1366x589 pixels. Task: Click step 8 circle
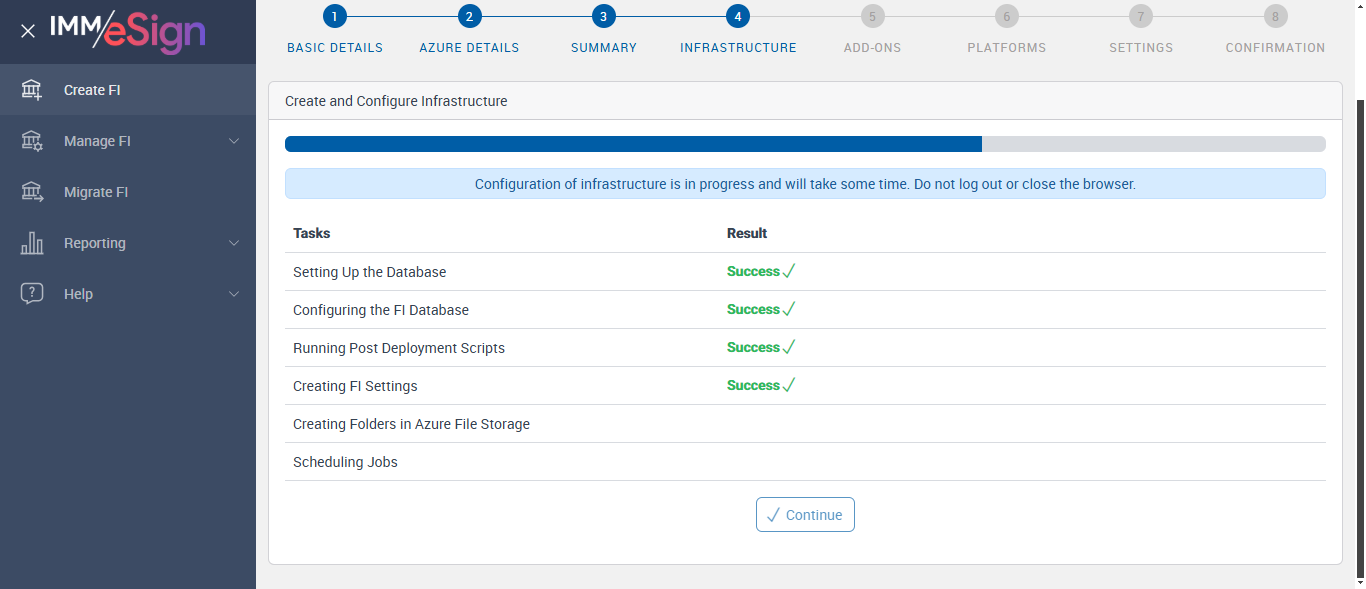pyautogui.click(x=1275, y=16)
